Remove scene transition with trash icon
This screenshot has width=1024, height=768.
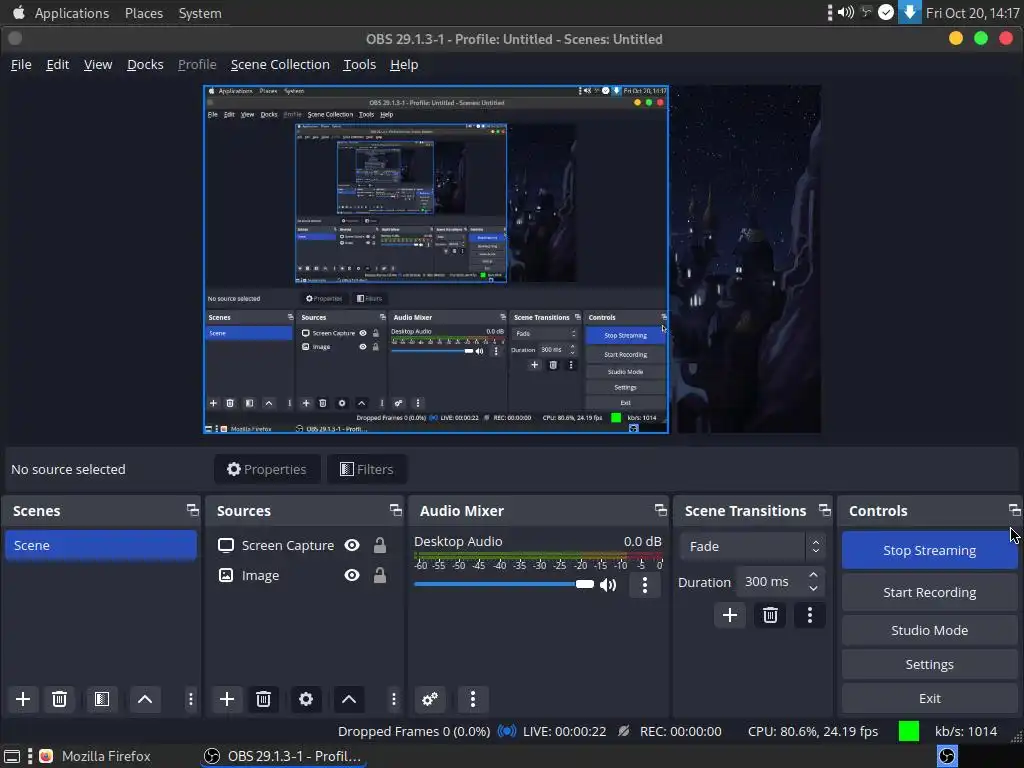(x=771, y=615)
